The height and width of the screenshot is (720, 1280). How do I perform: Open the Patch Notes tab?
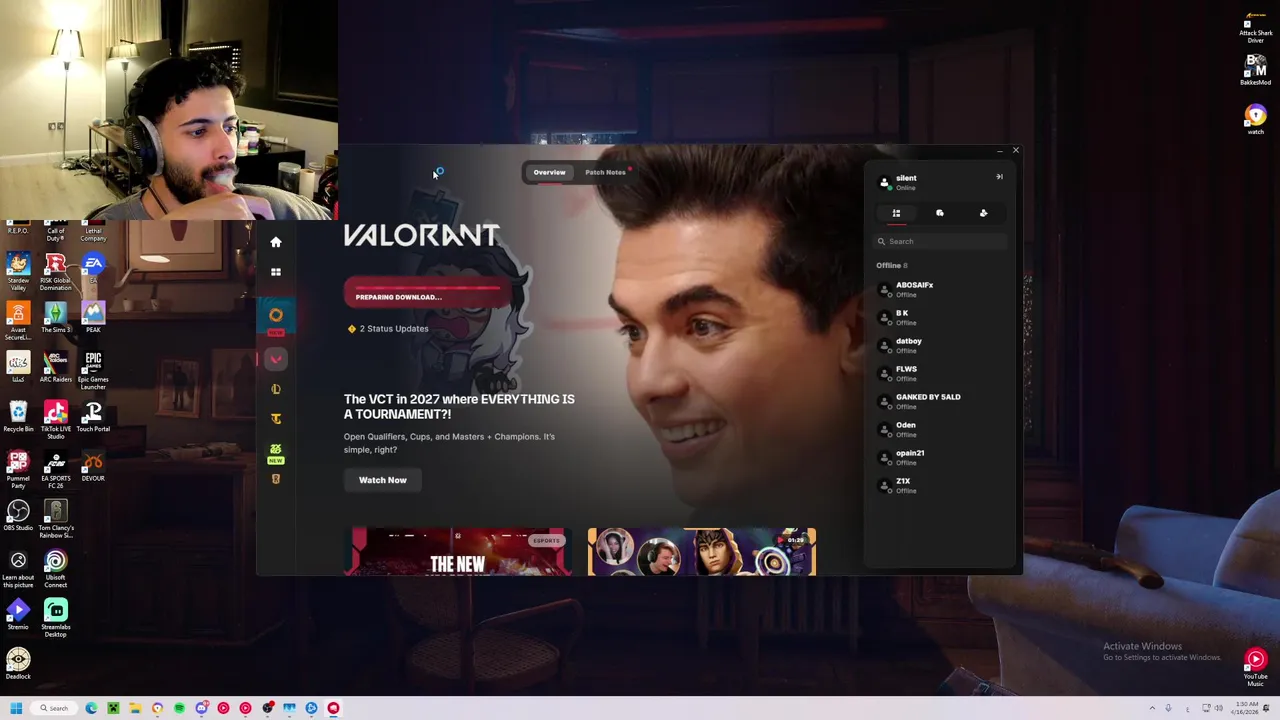pyautogui.click(x=605, y=172)
